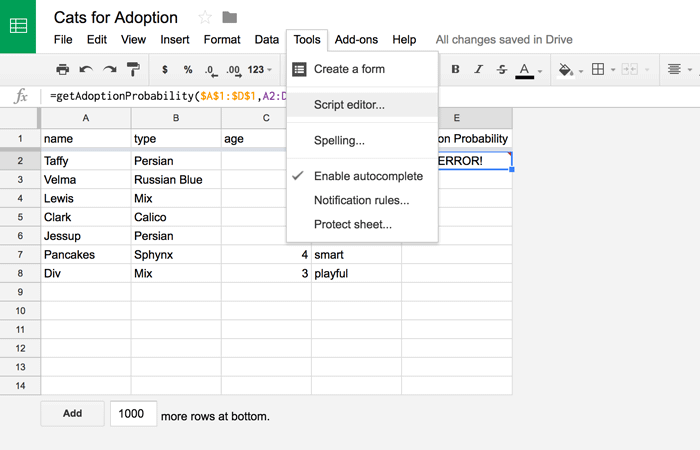Select column A header
Screen dimensions: 700x450
coord(86,118)
